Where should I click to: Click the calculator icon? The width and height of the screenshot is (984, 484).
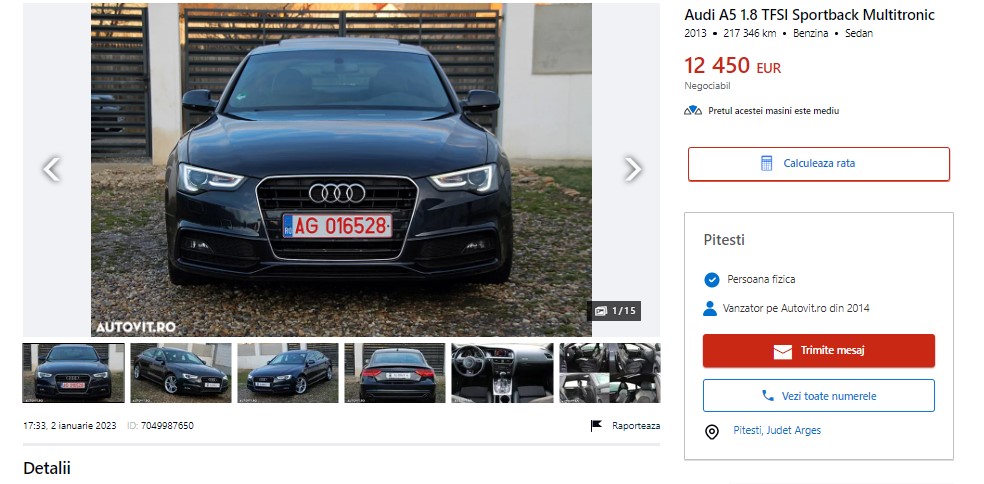point(767,163)
